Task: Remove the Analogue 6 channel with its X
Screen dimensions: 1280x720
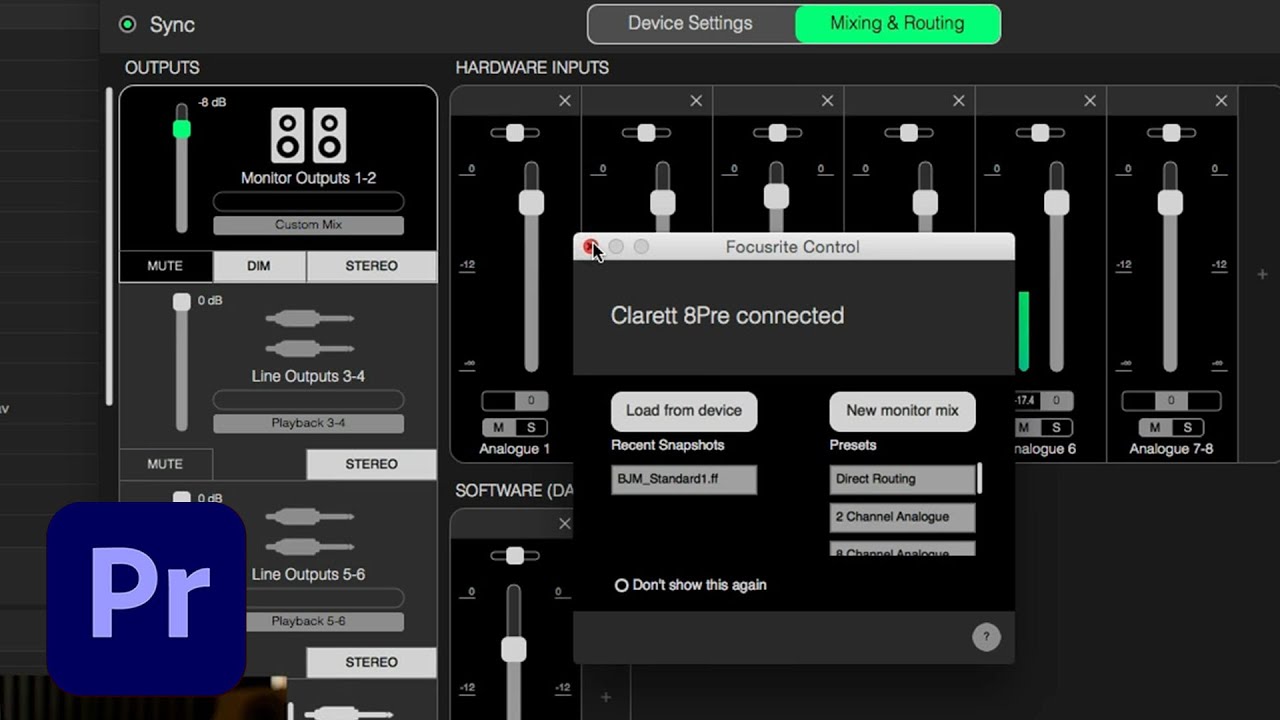Action: pyautogui.click(x=1090, y=100)
